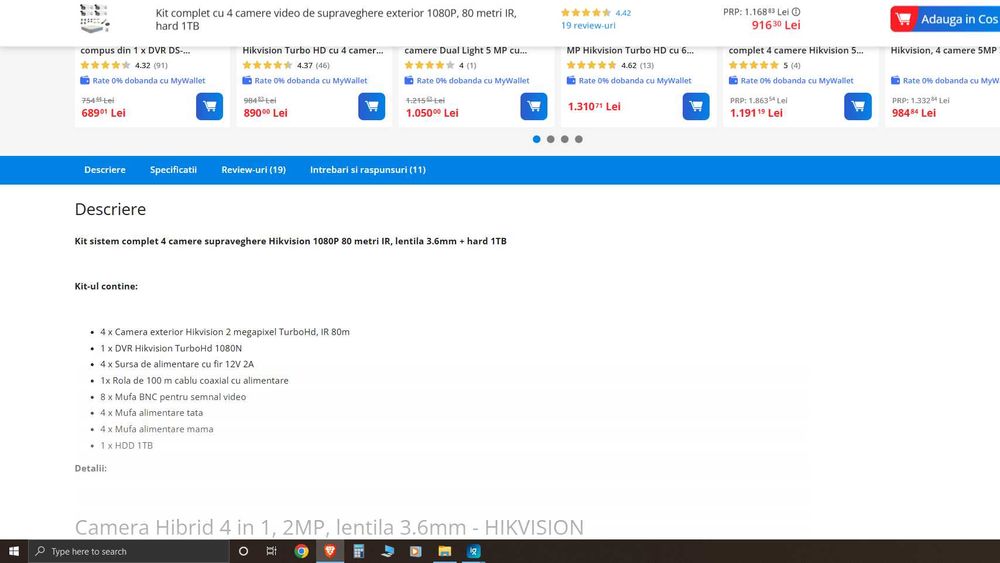The width and height of the screenshot is (1000, 563).
Task: Select the third carousel page dot
Action: pos(564,139)
